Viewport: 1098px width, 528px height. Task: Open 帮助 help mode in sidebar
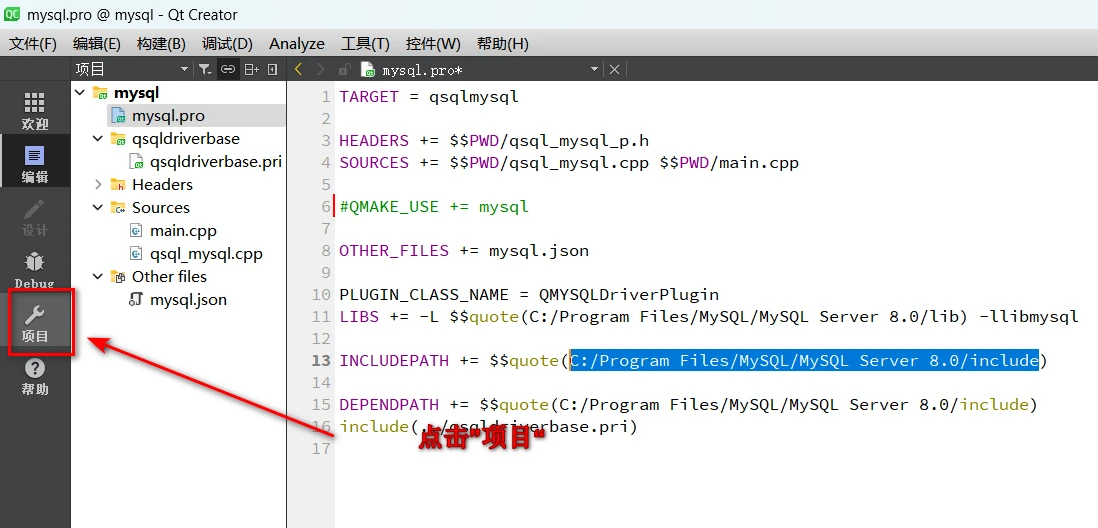click(35, 377)
